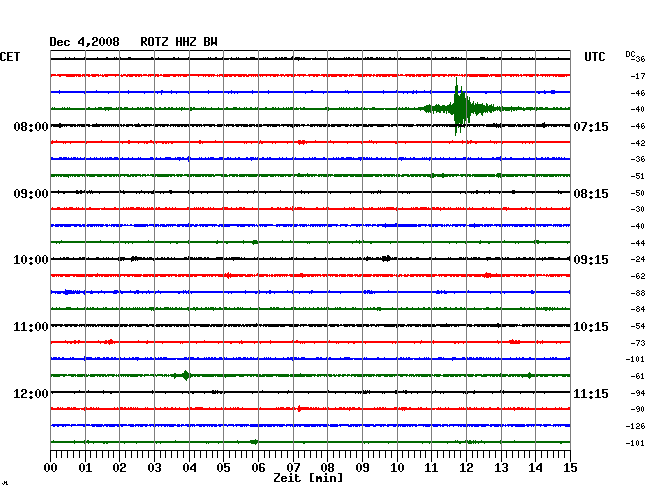The width and height of the screenshot is (650, 494).
Task: Select the '09:00' CET time label
Action: (x=31, y=194)
